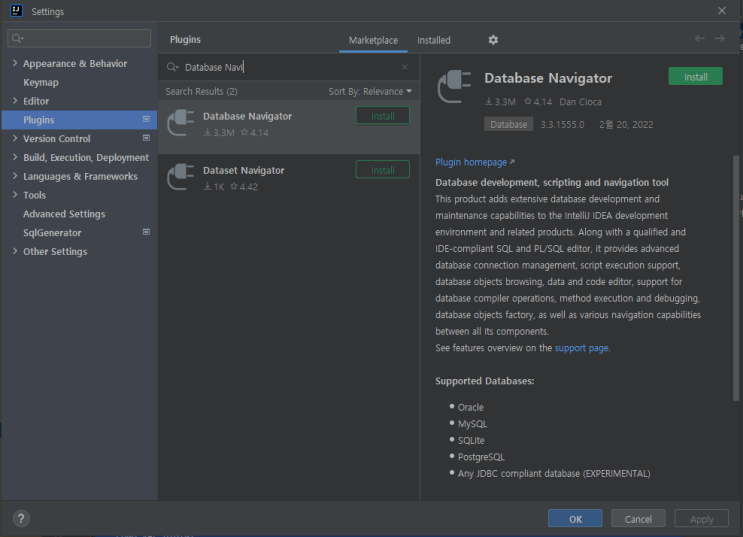The height and width of the screenshot is (537, 743).
Task: Click the green Install button in details pane
Action: click(x=695, y=76)
